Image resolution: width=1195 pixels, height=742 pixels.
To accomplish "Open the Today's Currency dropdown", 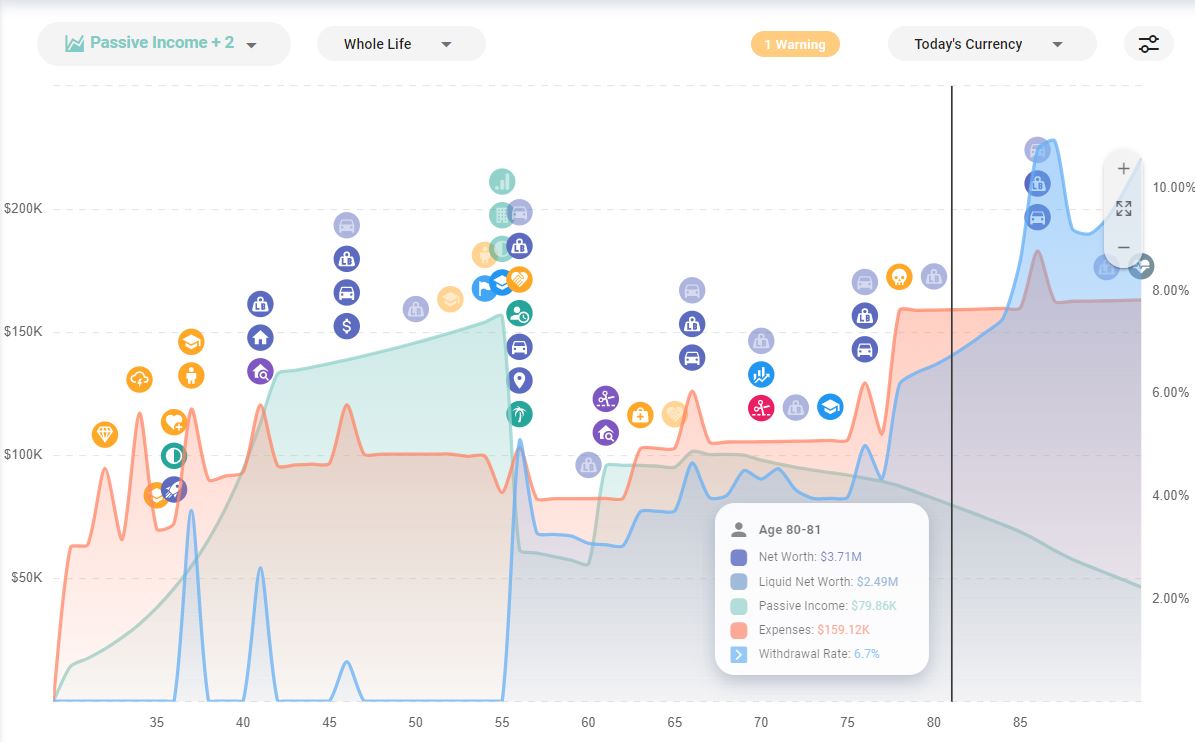I will (x=991, y=43).
